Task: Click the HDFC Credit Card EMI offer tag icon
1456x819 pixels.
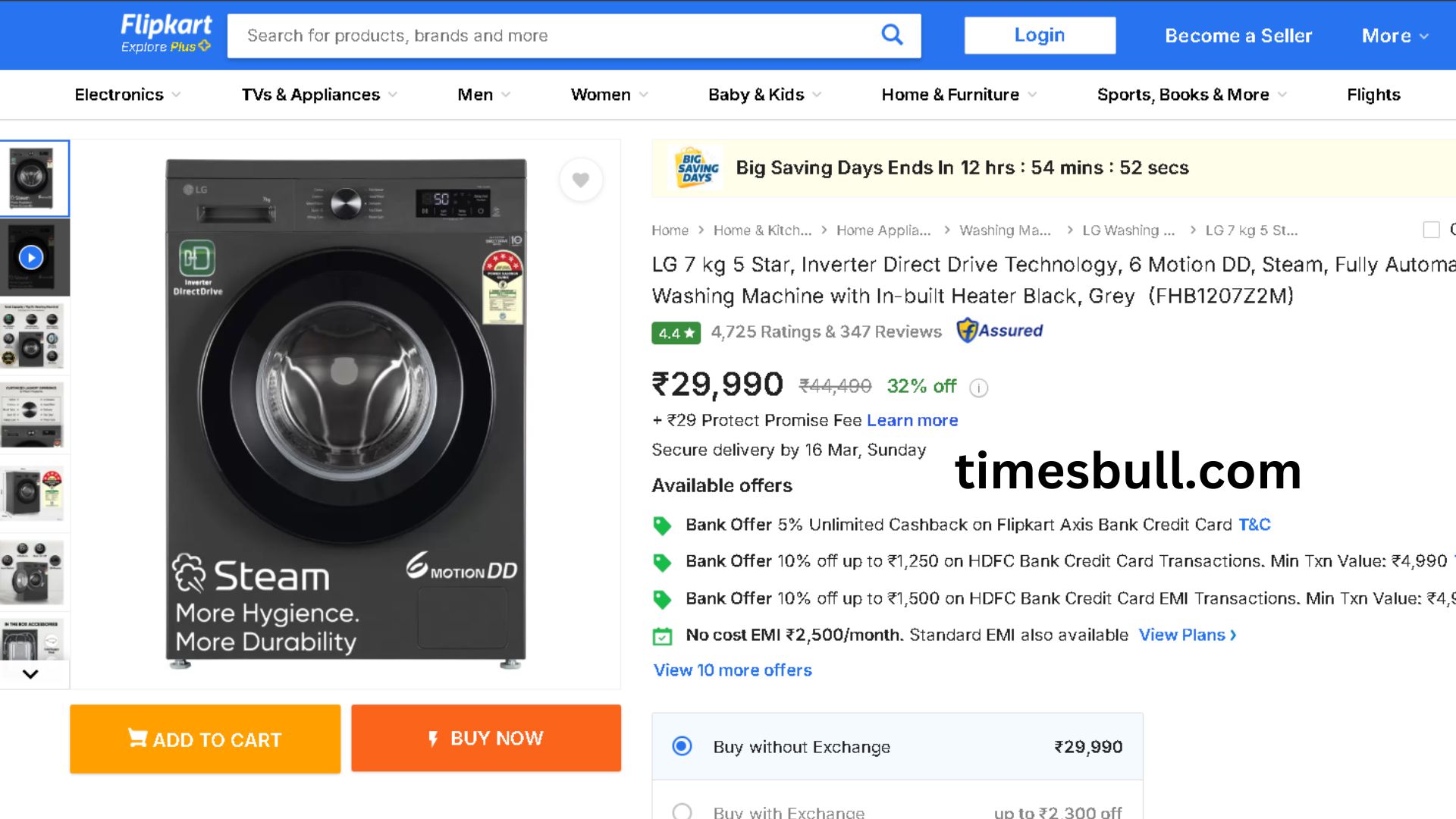Action: pos(662,599)
